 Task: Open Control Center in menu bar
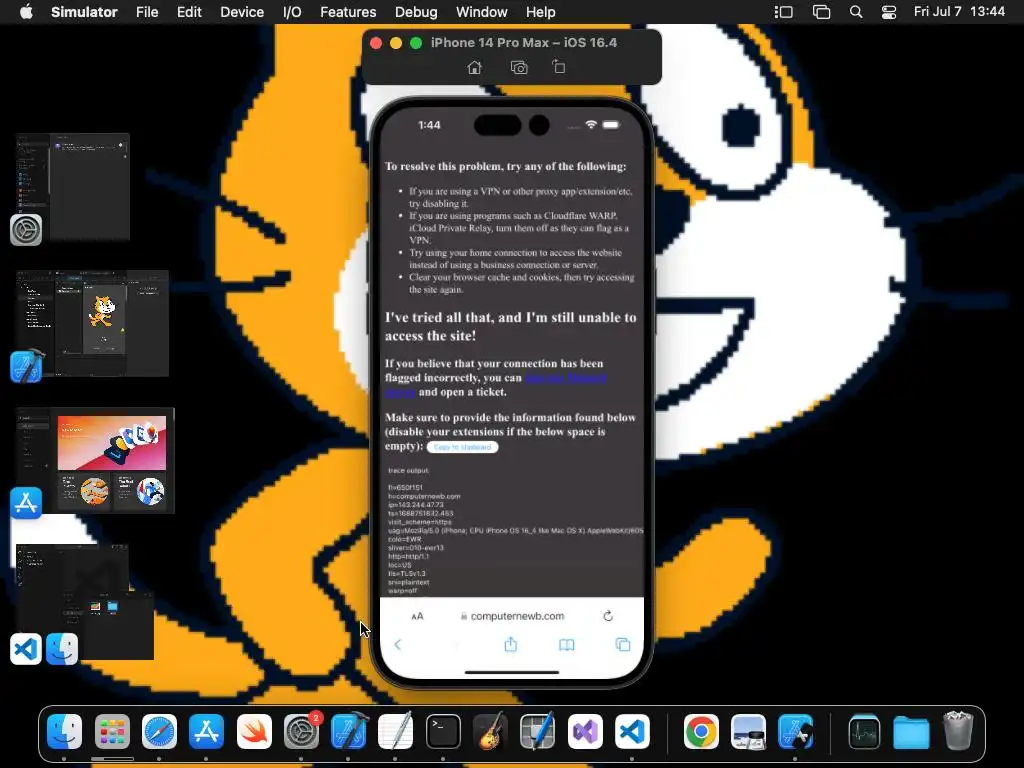pyautogui.click(x=889, y=12)
